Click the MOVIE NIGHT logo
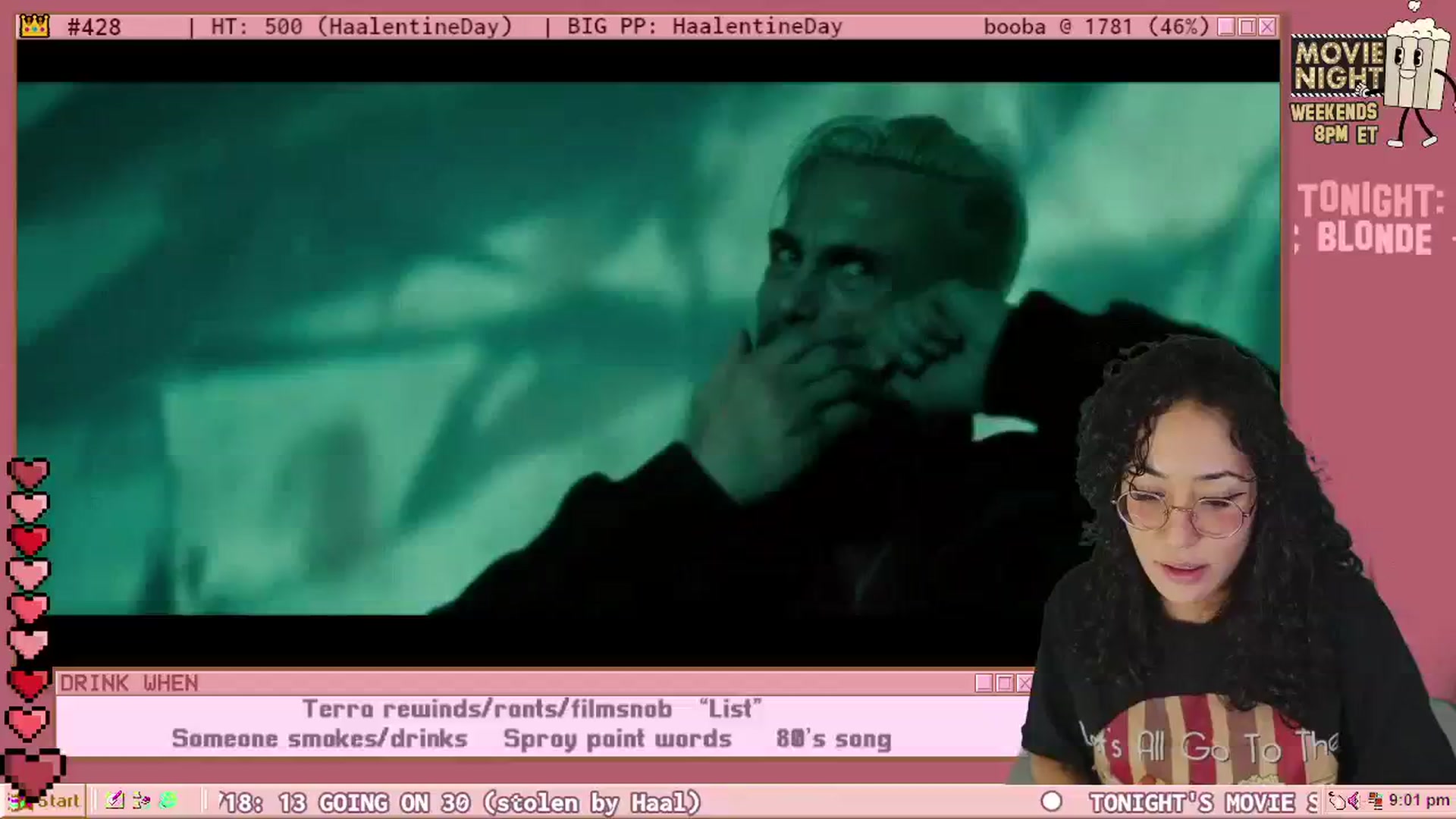The width and height of the screenshot is (1456, 819). pyautogui.click(x=1338, y=67)
